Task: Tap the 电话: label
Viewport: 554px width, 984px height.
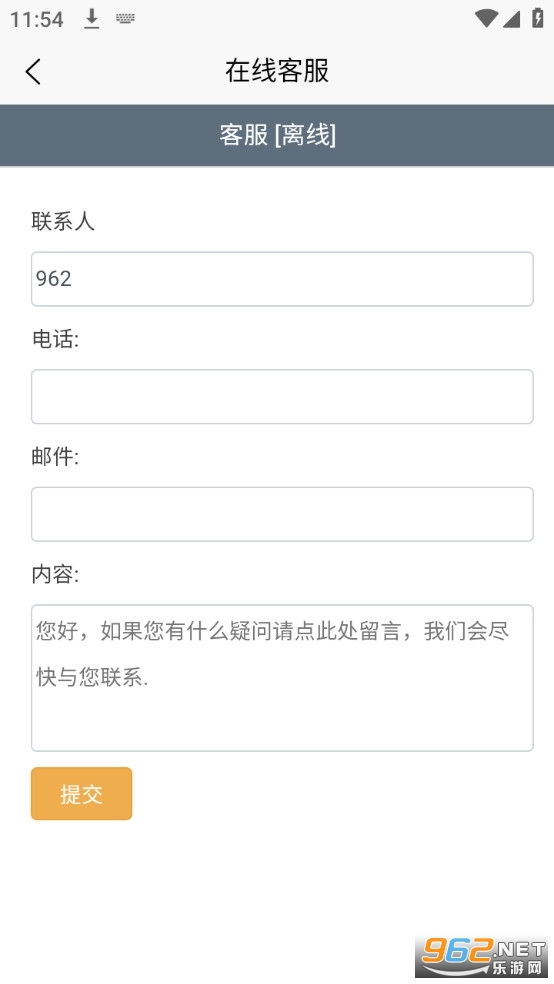Action: (55, 339)
